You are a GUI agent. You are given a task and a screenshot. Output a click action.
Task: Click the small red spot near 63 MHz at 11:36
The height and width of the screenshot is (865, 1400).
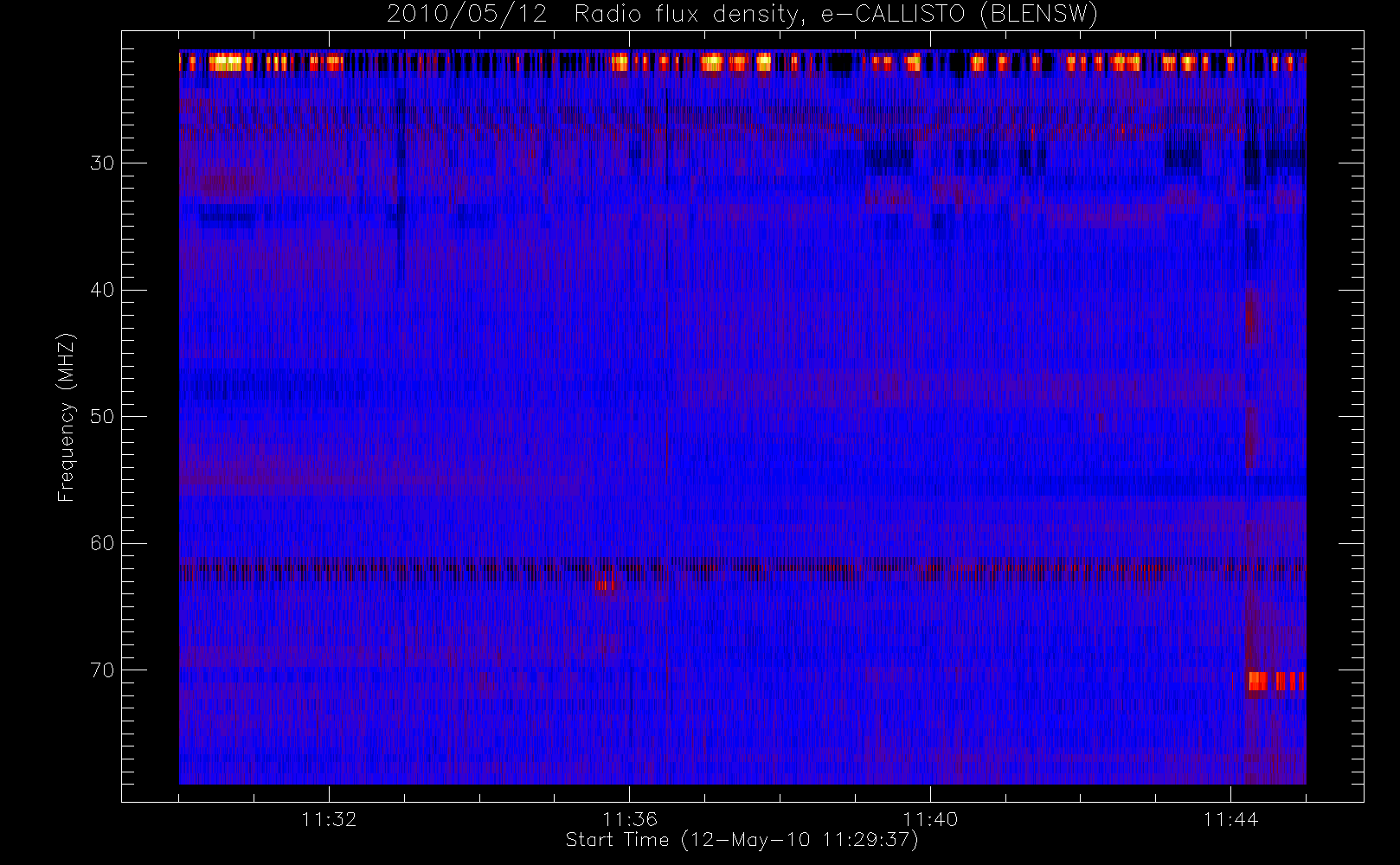(x=607, y=585)
